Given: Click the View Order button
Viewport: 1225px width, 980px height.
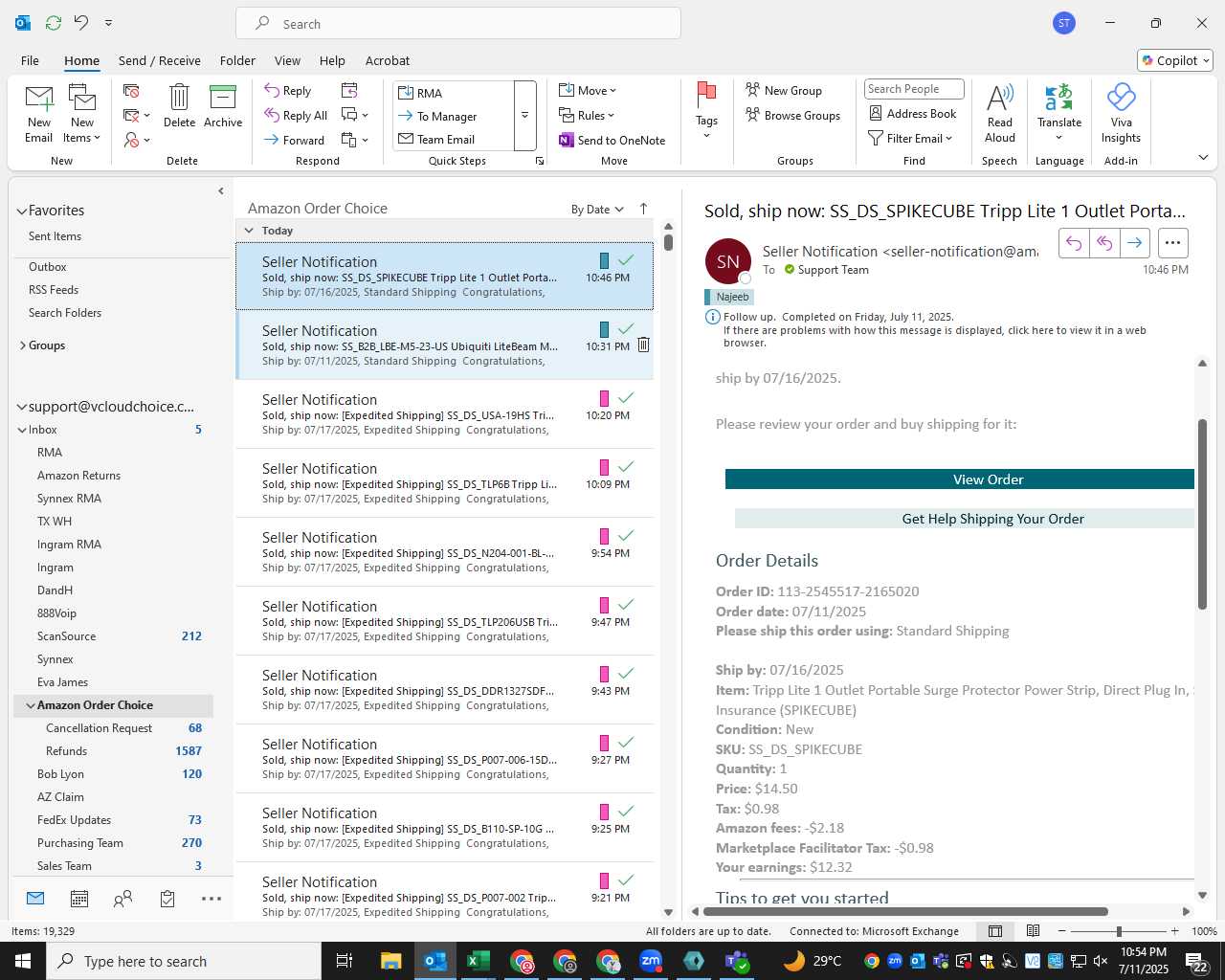Looking at the screenshot, I should 960,479.
